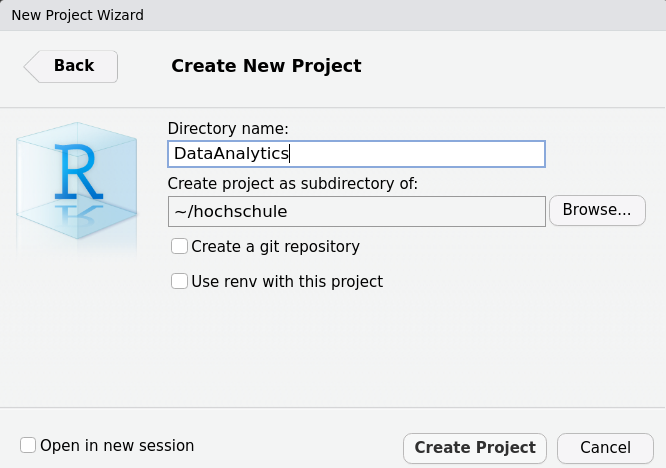Click the New Project Wizard title bar
Screen dimensions: 666x468
click(x=78, y=15)
